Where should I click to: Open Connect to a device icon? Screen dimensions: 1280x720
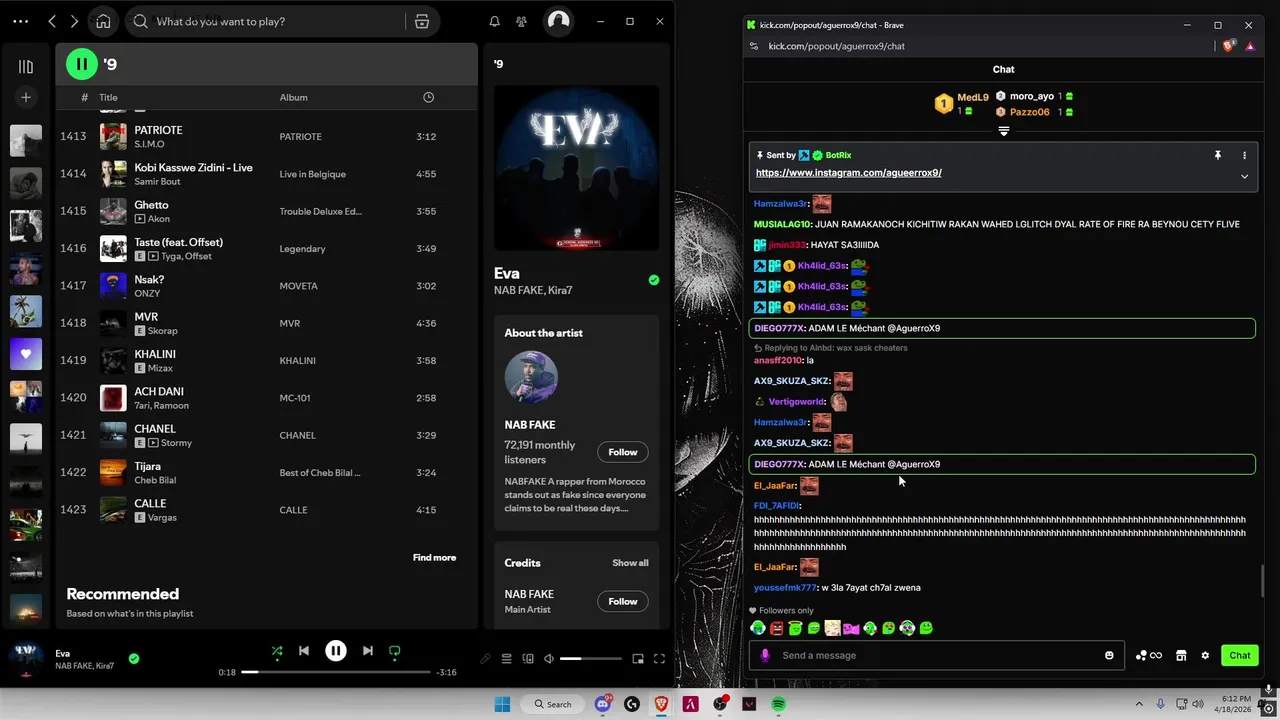pos(528,659)
